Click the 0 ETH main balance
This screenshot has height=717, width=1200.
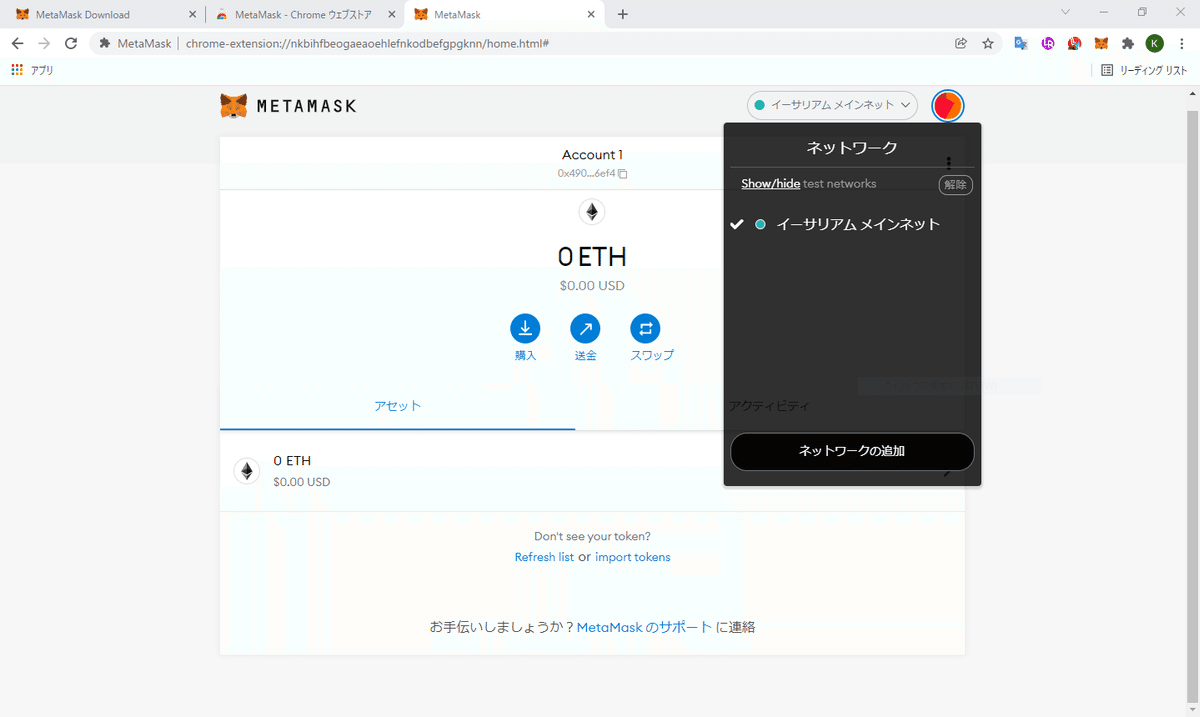pos(592,257)
